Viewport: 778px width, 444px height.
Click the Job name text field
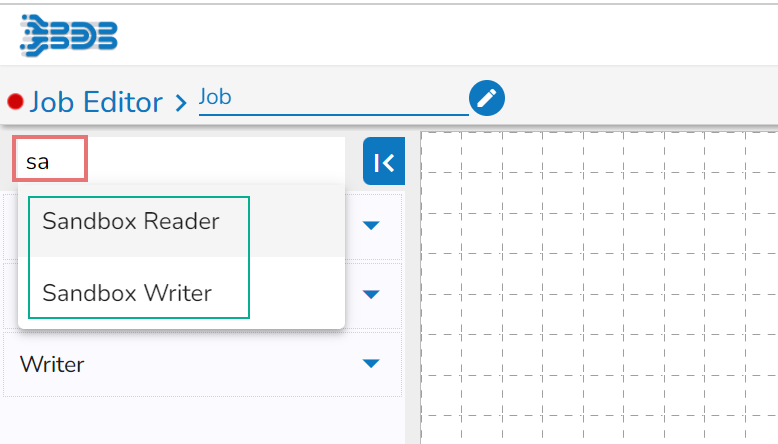pyautogui.click(x=332, y=97)
